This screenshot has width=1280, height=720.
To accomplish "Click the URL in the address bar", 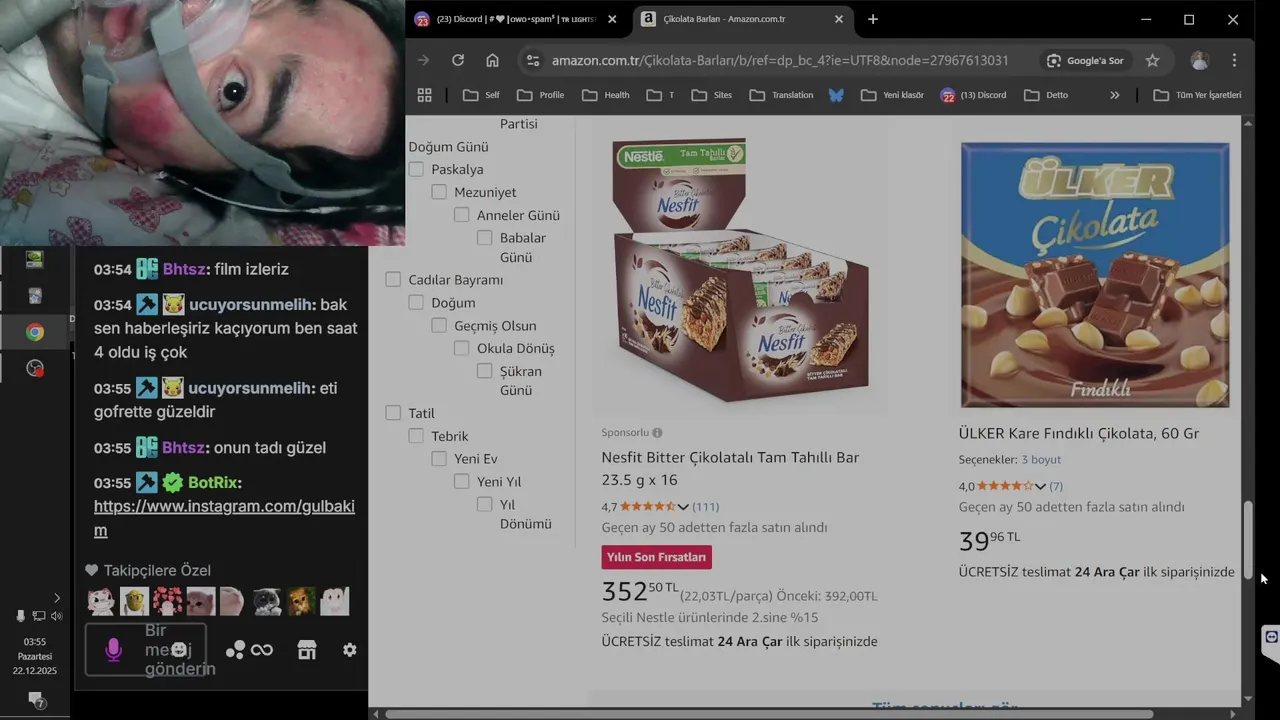I will click(x=780, y=60).
